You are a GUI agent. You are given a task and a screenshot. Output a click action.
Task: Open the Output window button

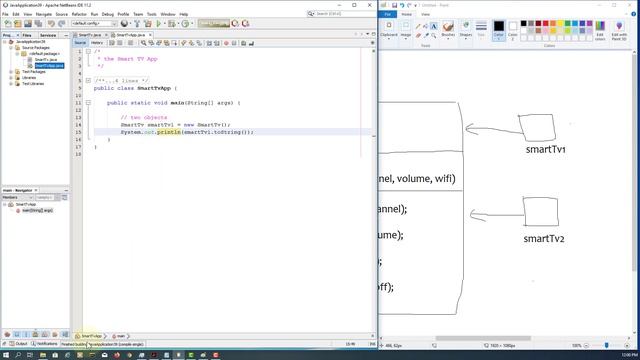[x=18, y=344]
